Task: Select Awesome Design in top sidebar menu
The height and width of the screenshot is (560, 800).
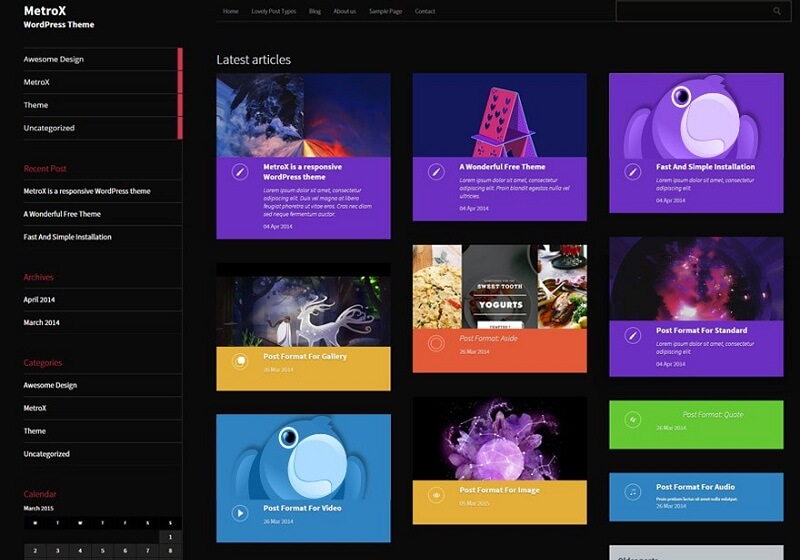Action: click(x=103, y=59)
